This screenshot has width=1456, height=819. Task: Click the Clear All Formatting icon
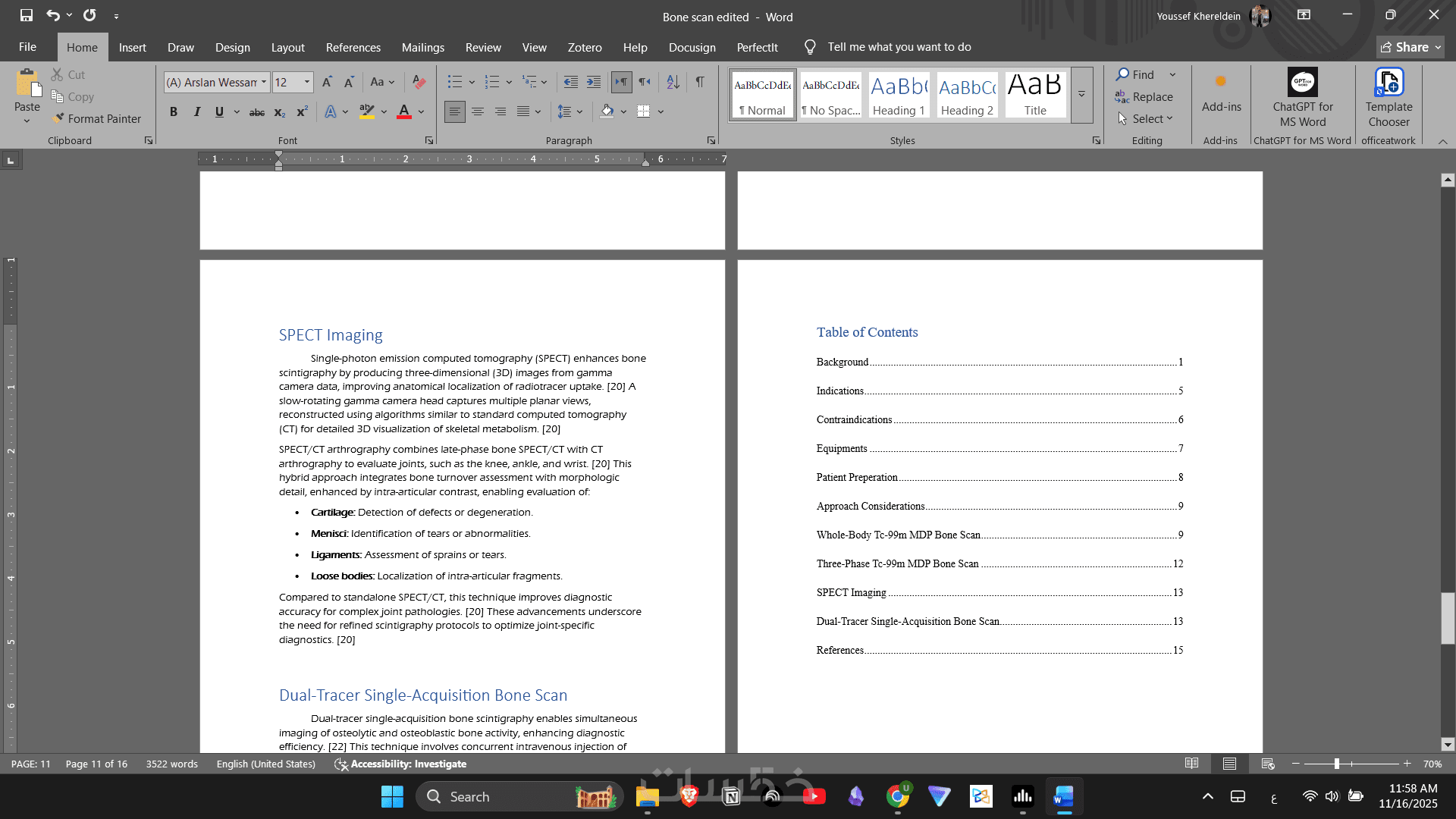coord(419,82)
